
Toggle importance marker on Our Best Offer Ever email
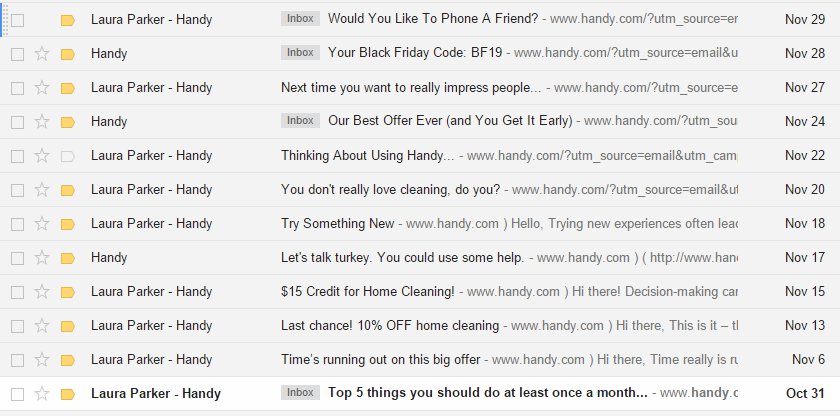[68, 121]
